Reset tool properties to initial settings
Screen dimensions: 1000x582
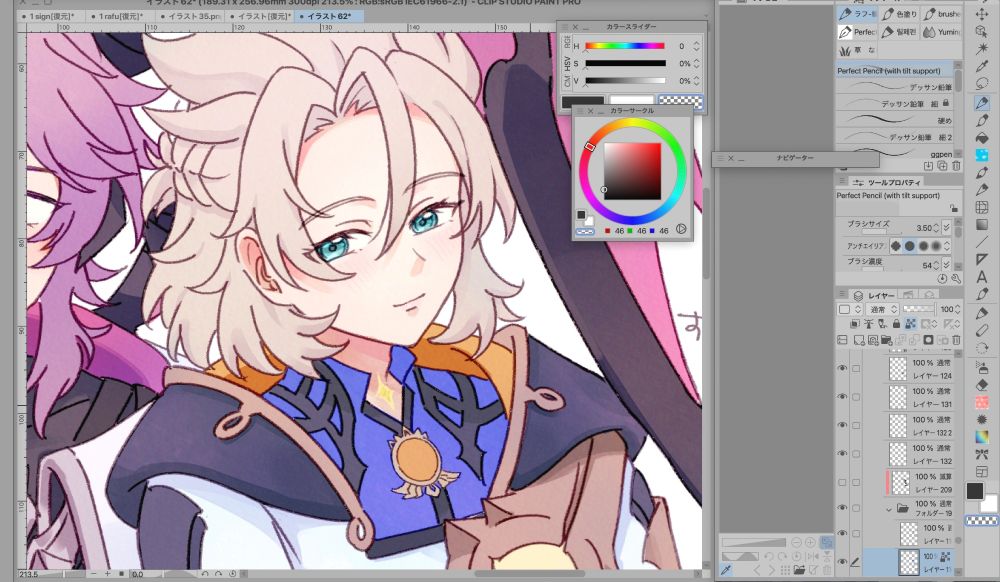942,279
